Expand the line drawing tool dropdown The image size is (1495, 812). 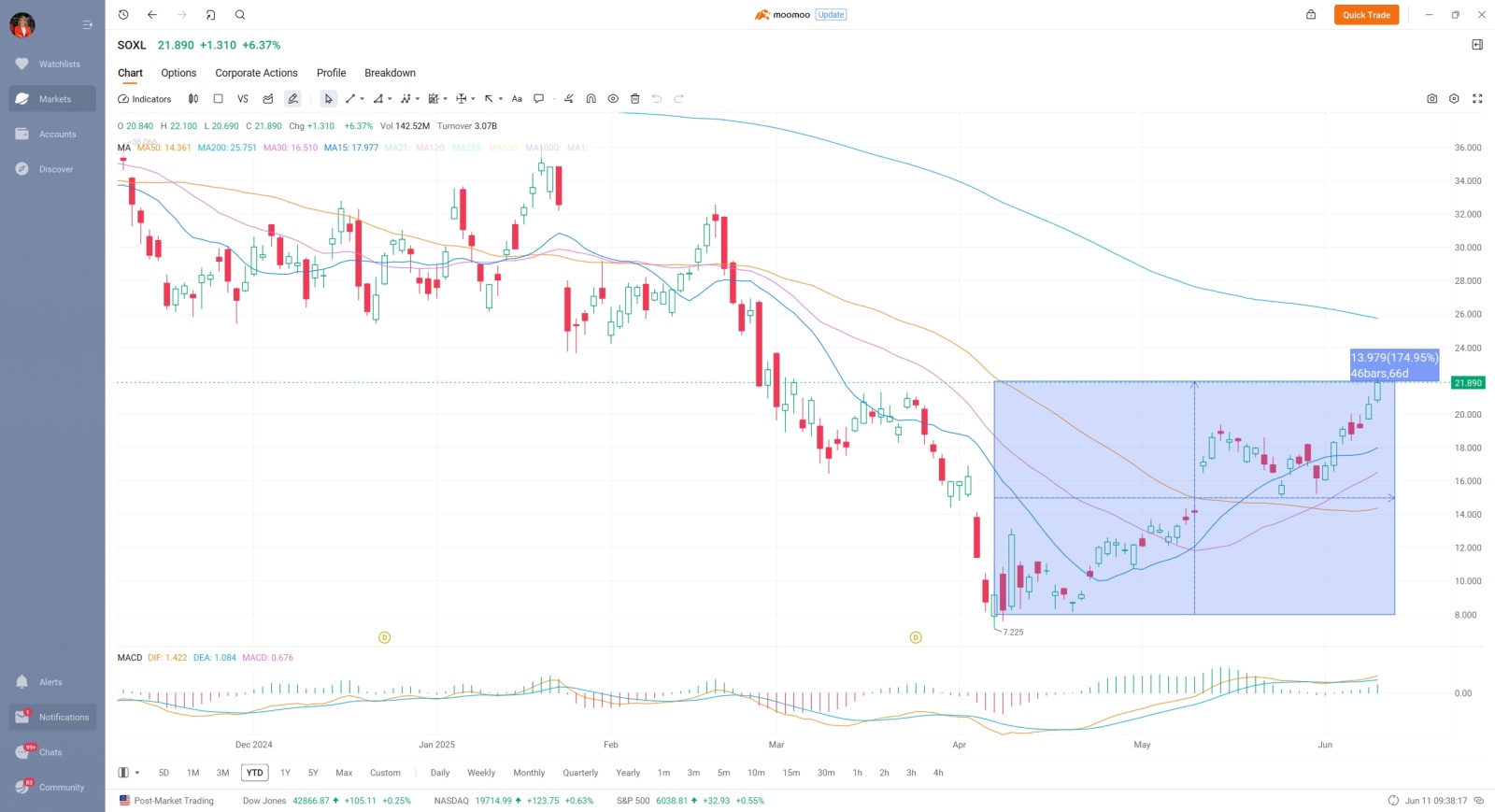pos(363,99)
